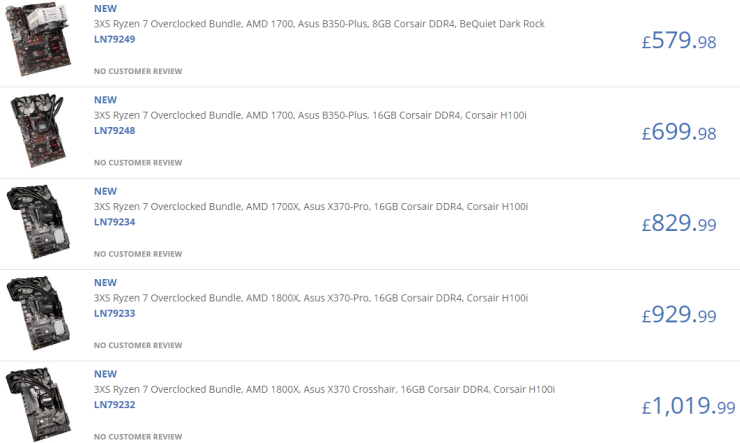Open the 8GB Corsair BeQuiet Dark Rock bundle title
Image resolution: width=740 pixels, height=443 pixels.
[319, 23]
